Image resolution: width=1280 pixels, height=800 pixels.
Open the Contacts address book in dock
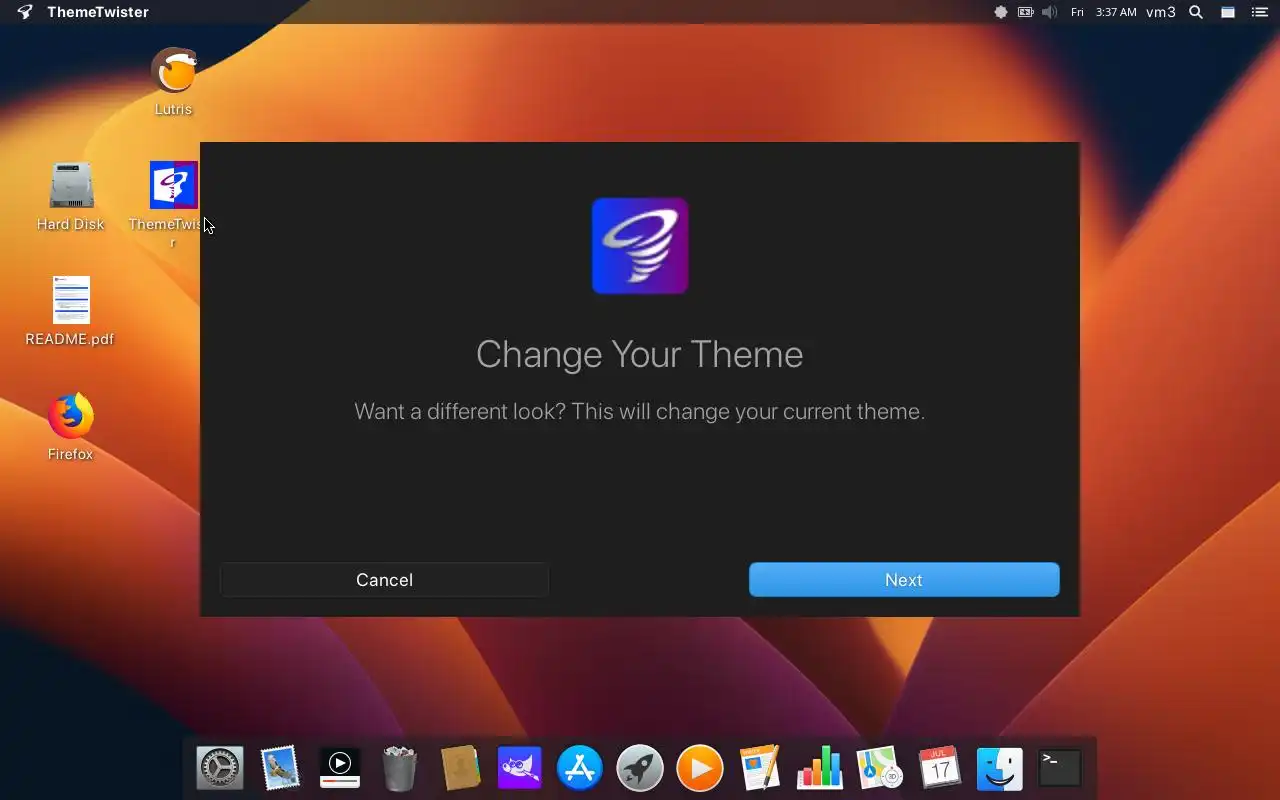coord(460,768)
